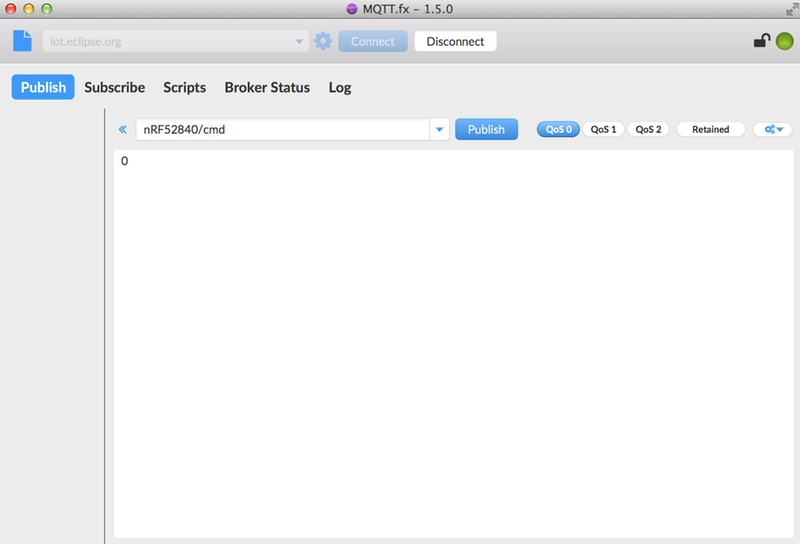Click the Disconnect button

click(x=455, y=41)
